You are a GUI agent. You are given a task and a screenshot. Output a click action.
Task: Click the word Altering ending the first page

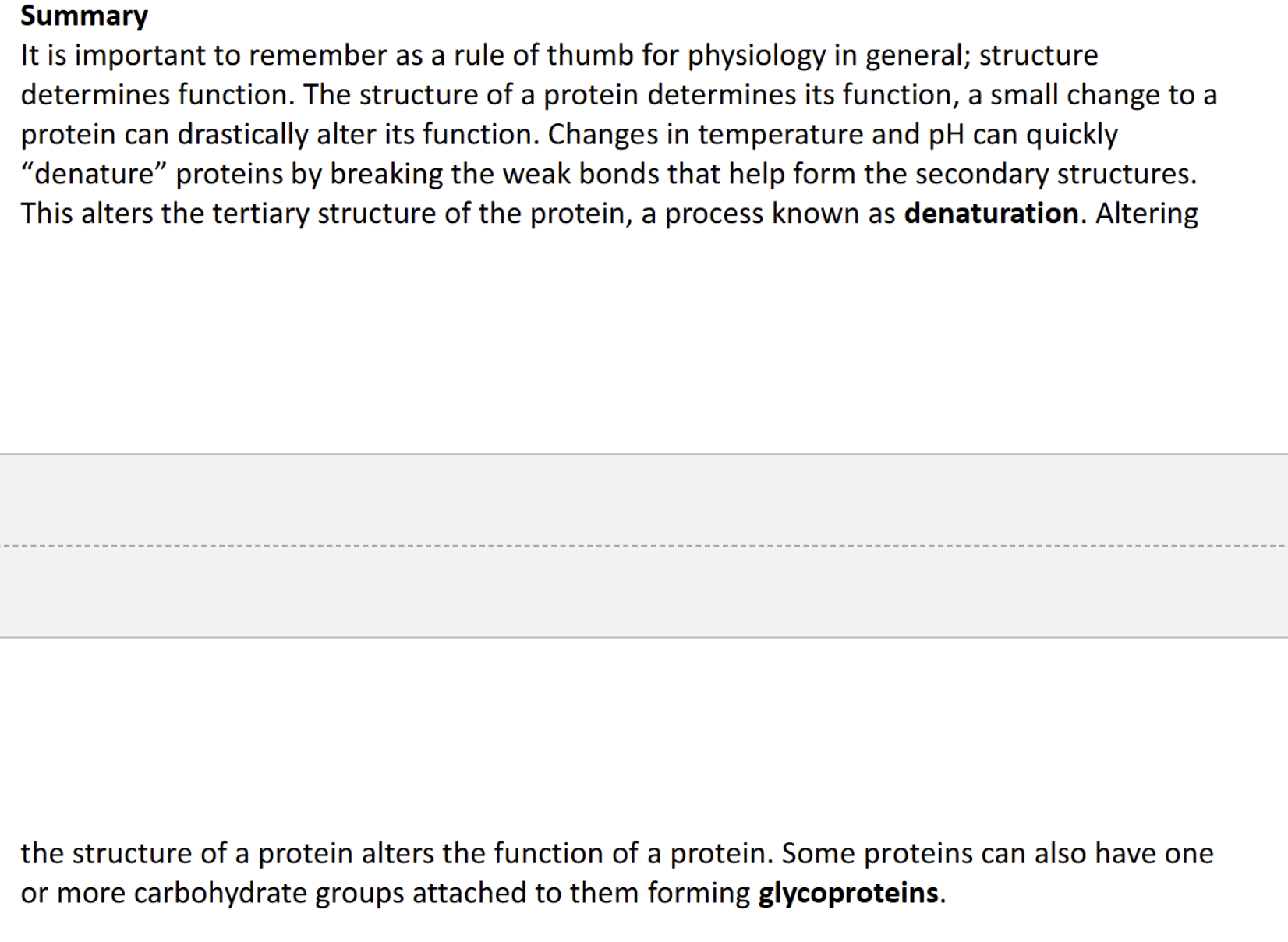pyautogui.click(x=1146, y=214)
